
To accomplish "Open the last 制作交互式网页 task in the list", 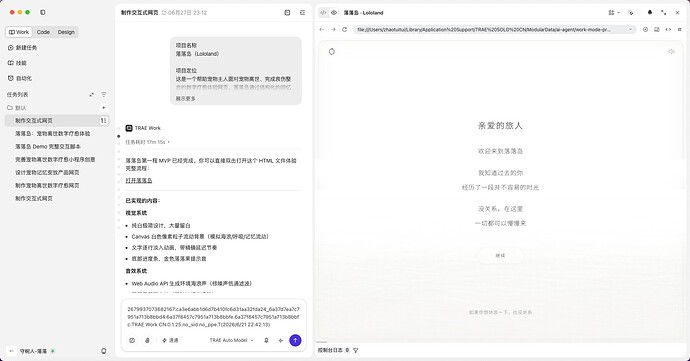I will (x=34, y=199).
